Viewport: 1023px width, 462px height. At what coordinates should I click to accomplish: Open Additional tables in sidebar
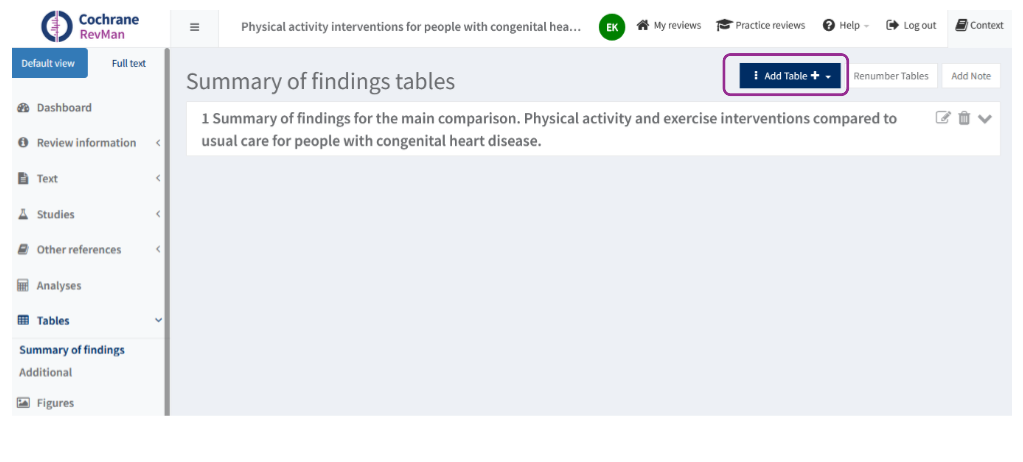[x=46, y=372]
